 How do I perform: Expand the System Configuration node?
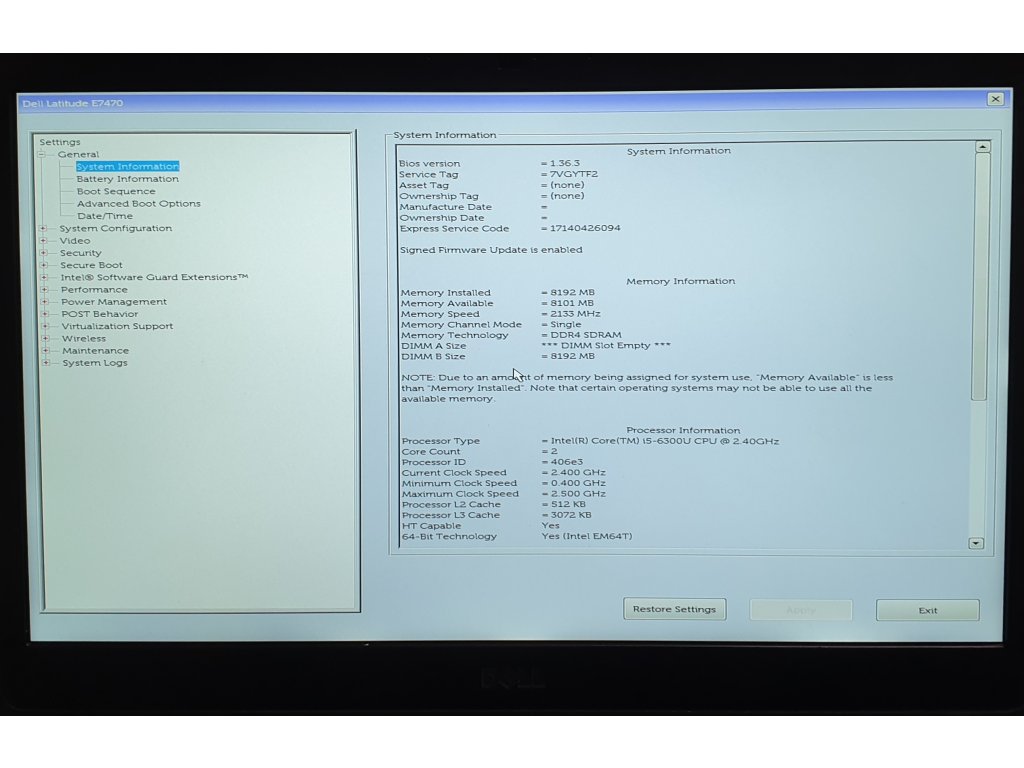pyautogui.click(x=43, y=229)
